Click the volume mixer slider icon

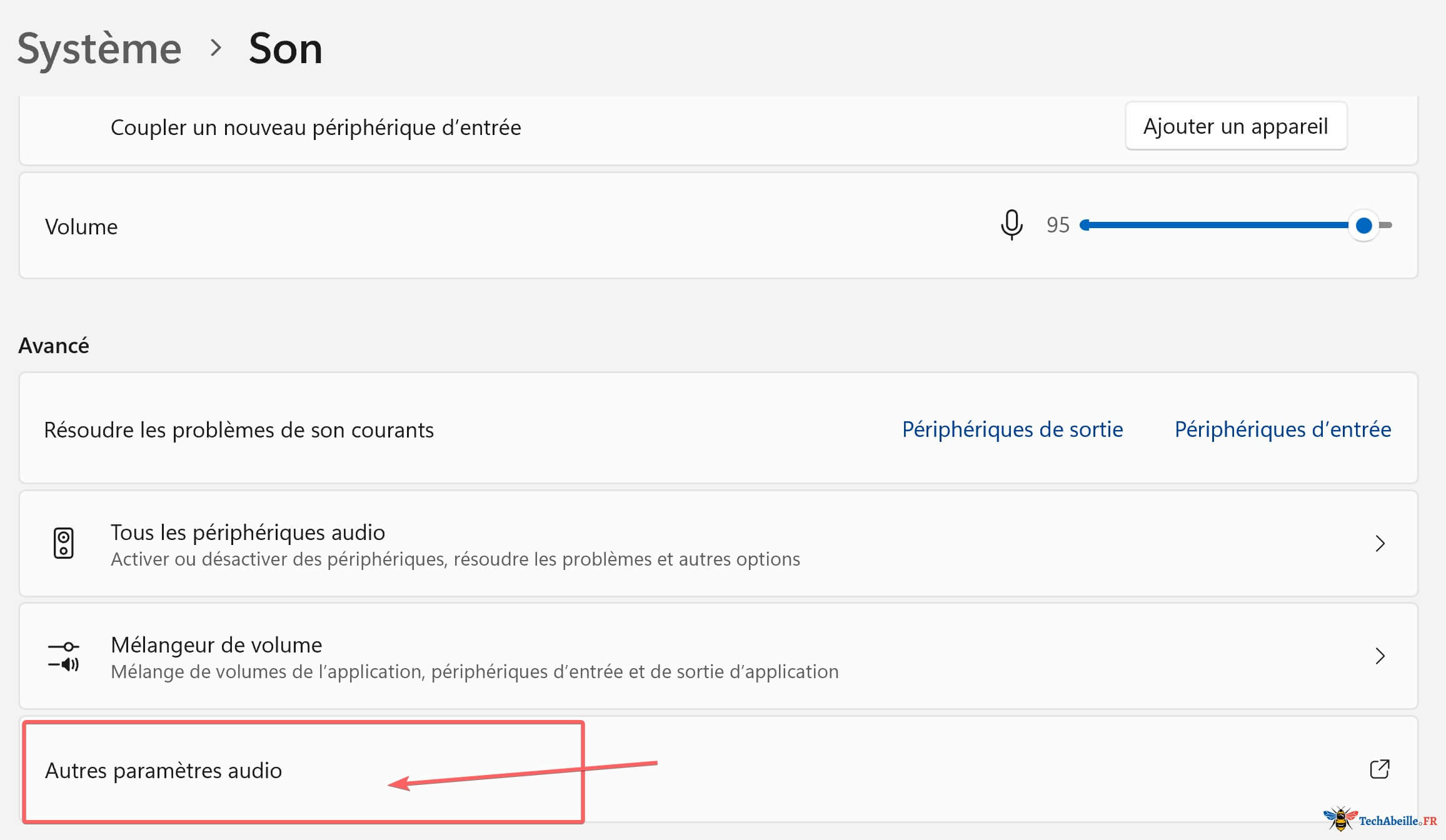(x=64, y=656)
